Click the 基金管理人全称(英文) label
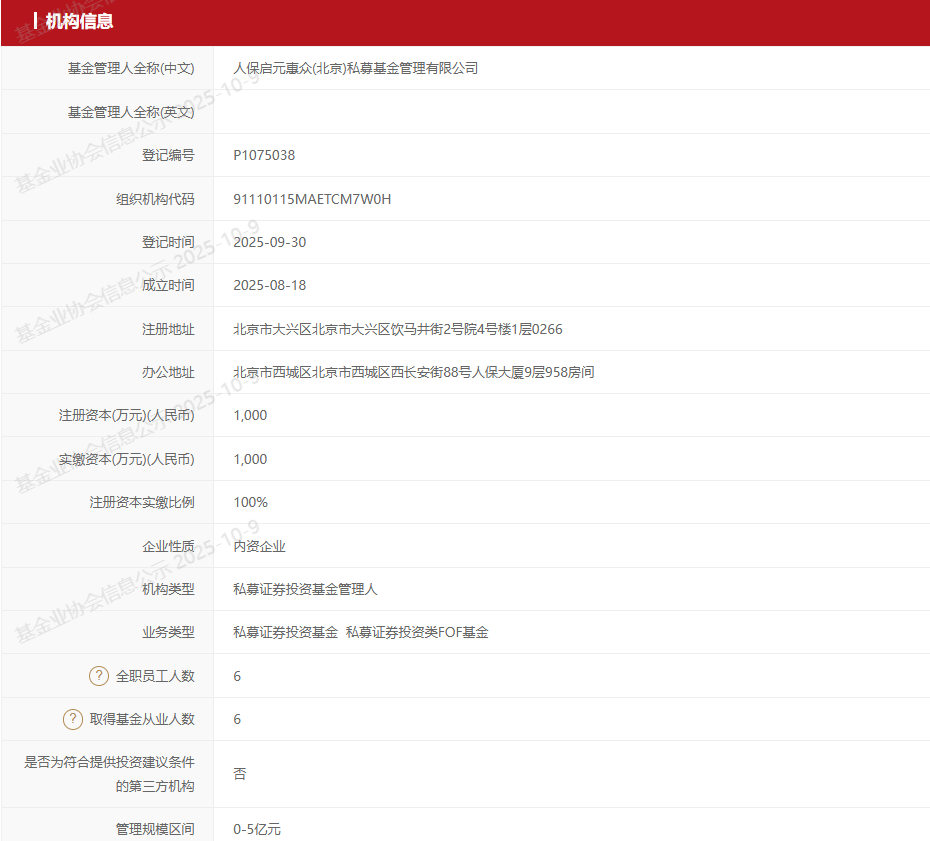Viewport: 930px width, 841px height. [x=131, y=112]
